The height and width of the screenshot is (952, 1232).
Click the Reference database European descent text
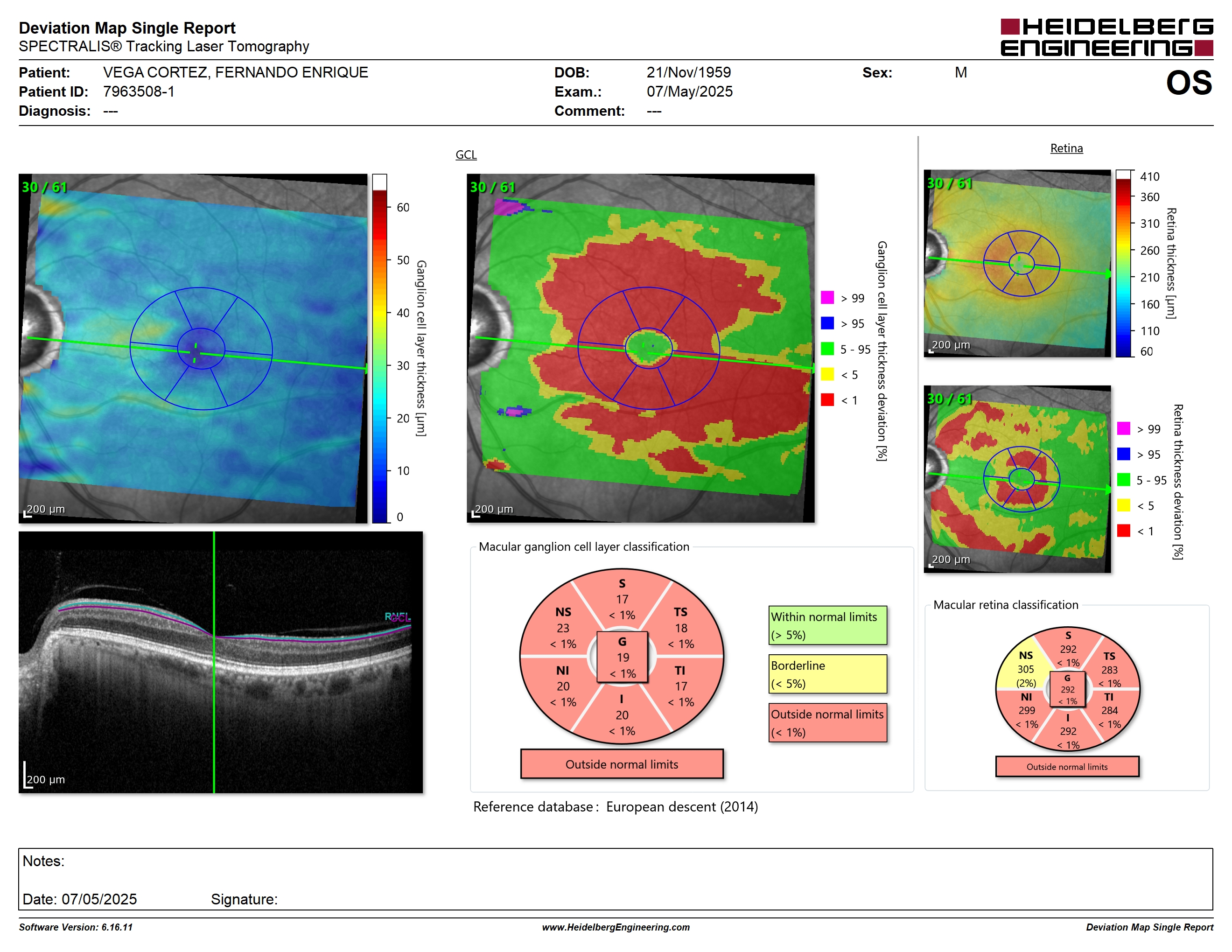click(x=615, y=806)
